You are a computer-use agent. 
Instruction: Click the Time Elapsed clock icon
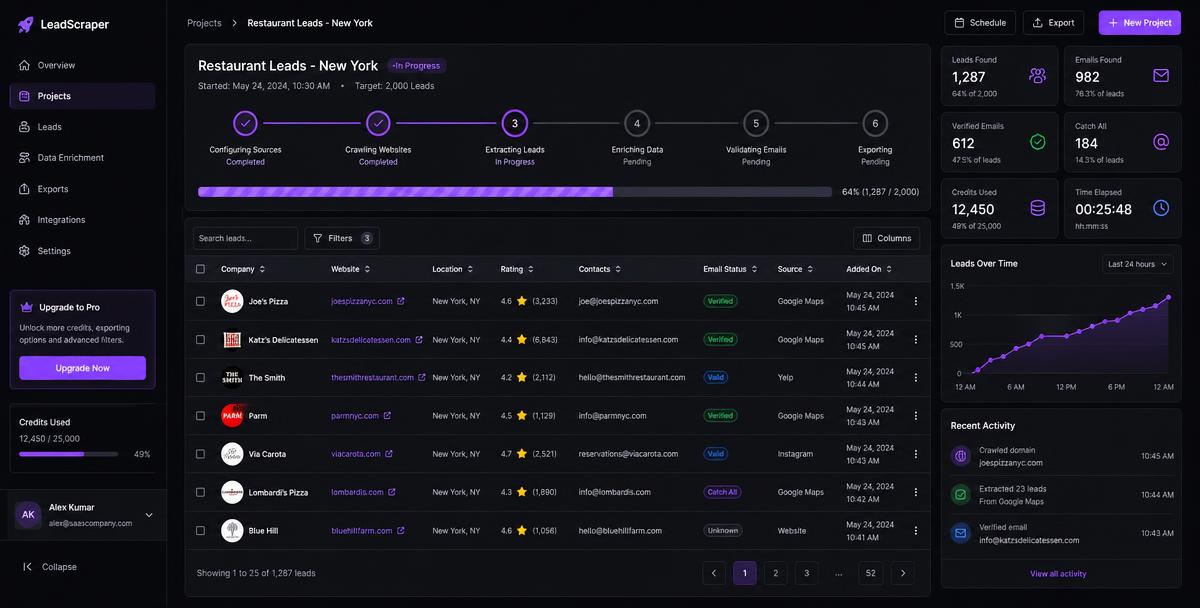click(x=1161, y=208)
